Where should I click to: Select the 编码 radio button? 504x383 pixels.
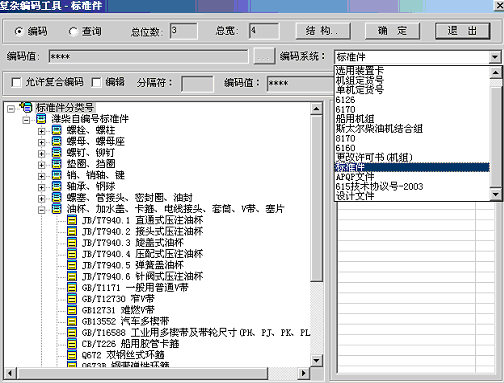(x=19, y=31)
